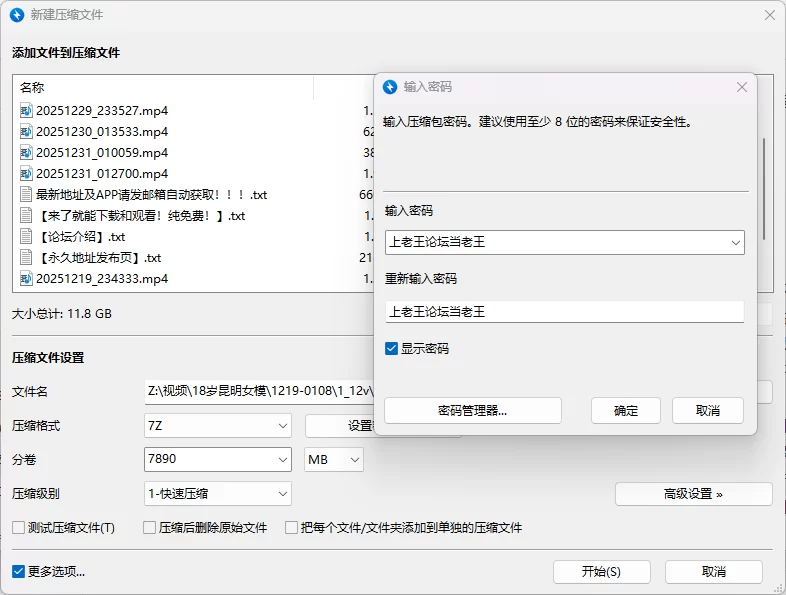This screenshot has width=786, height=595.
Task: Click the text file icon for 【论坛介绍】.txt
Action: click(x=26, y=237)
